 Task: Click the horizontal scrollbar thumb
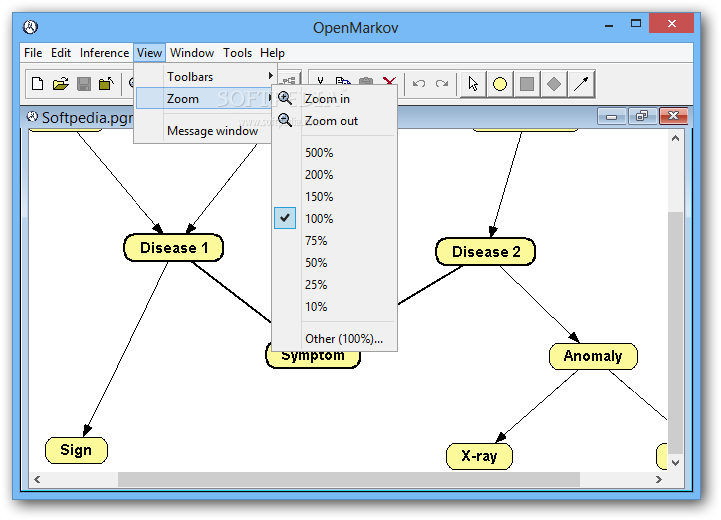tap(349, 480)
